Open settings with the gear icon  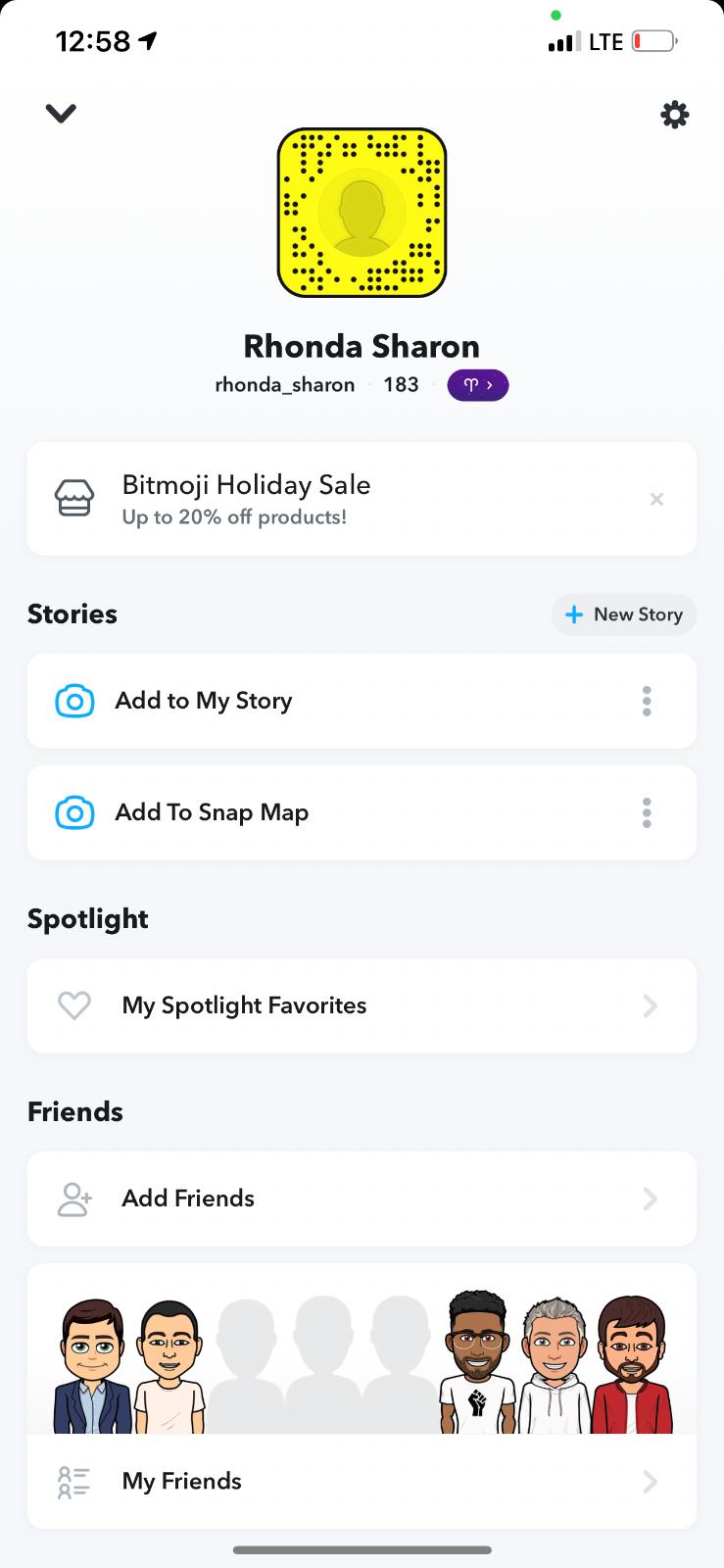click(x=674, y=116)
